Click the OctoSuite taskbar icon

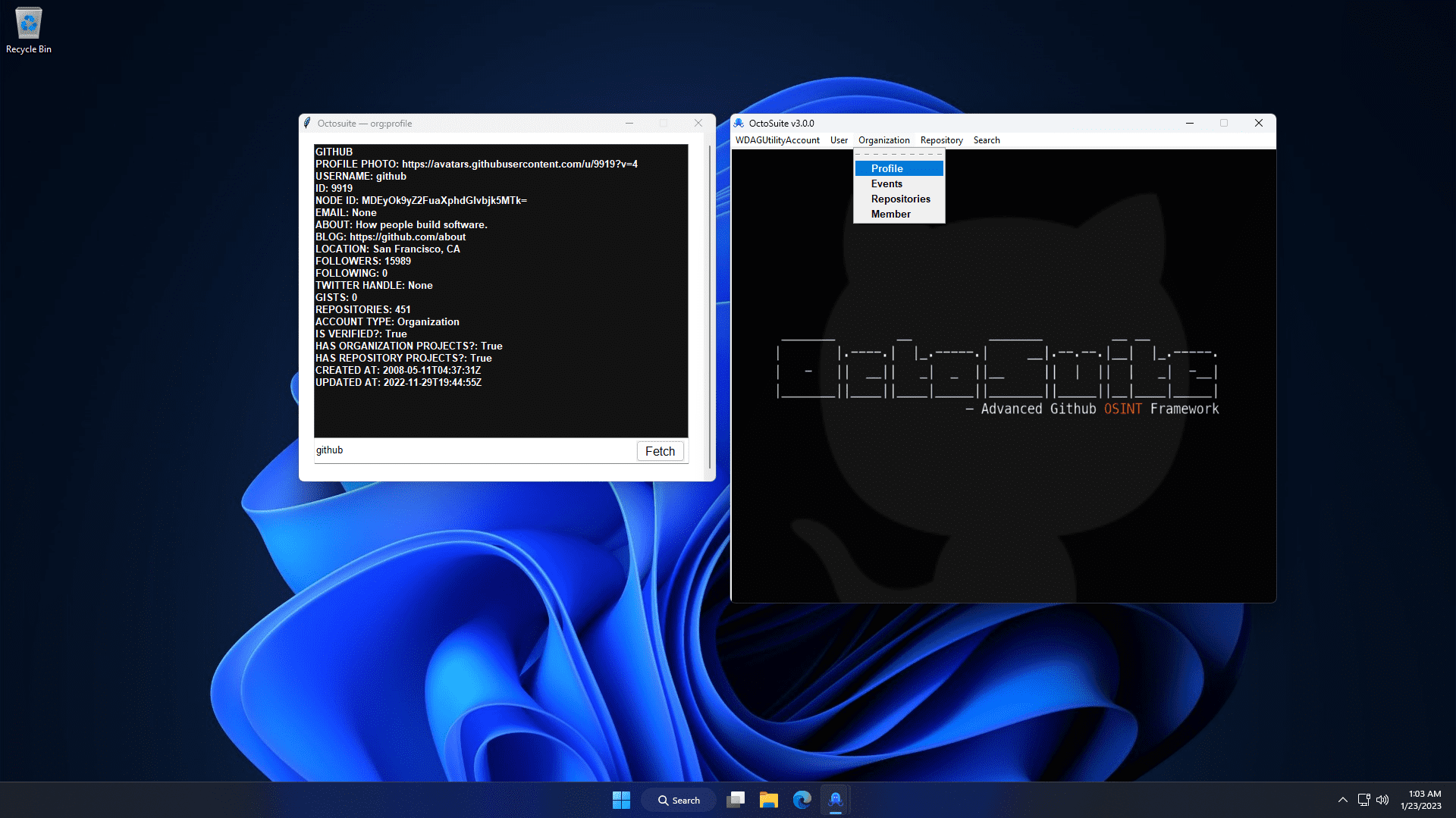[836, 800]
